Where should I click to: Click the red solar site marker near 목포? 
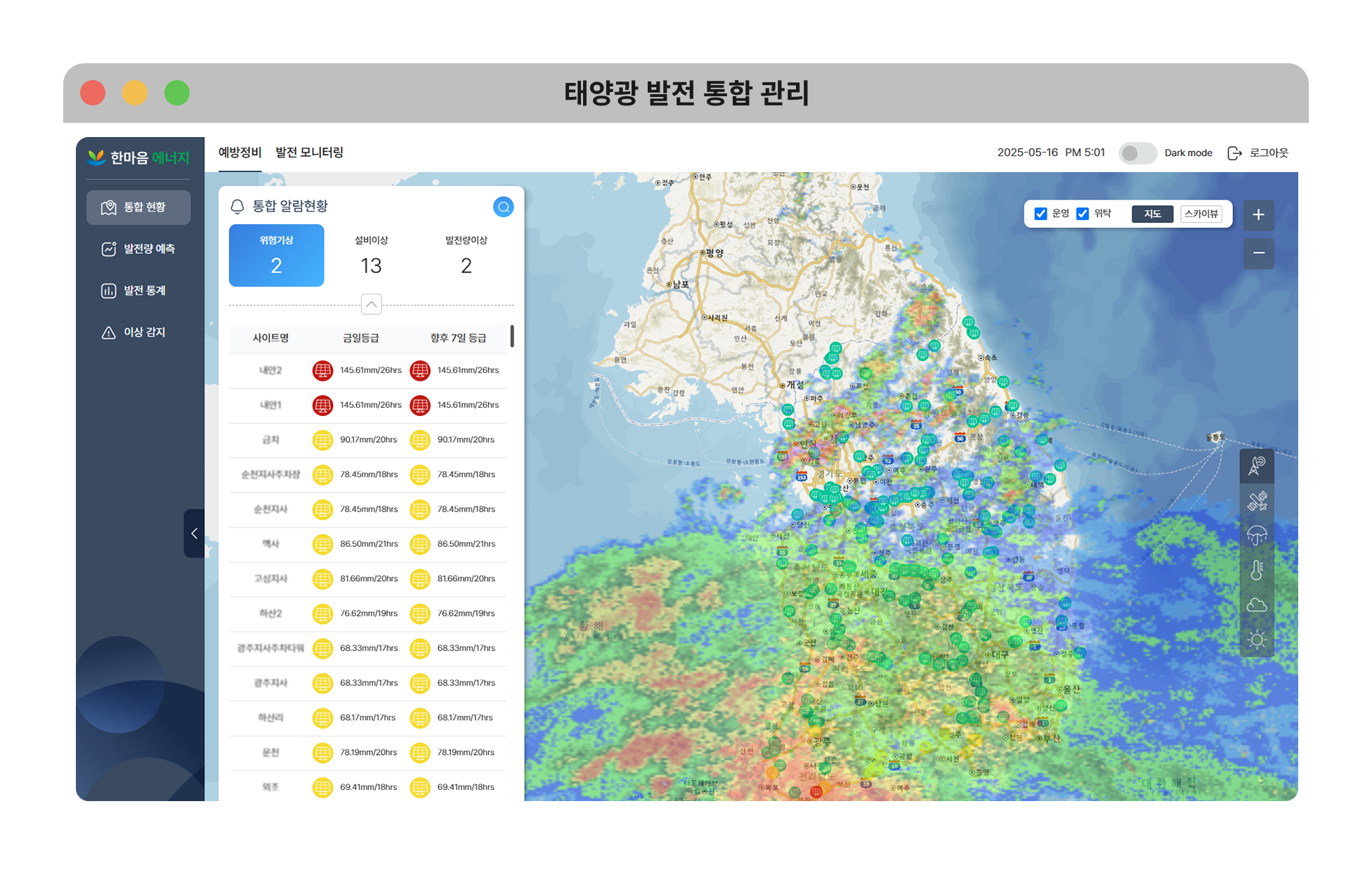coord(816,792)
